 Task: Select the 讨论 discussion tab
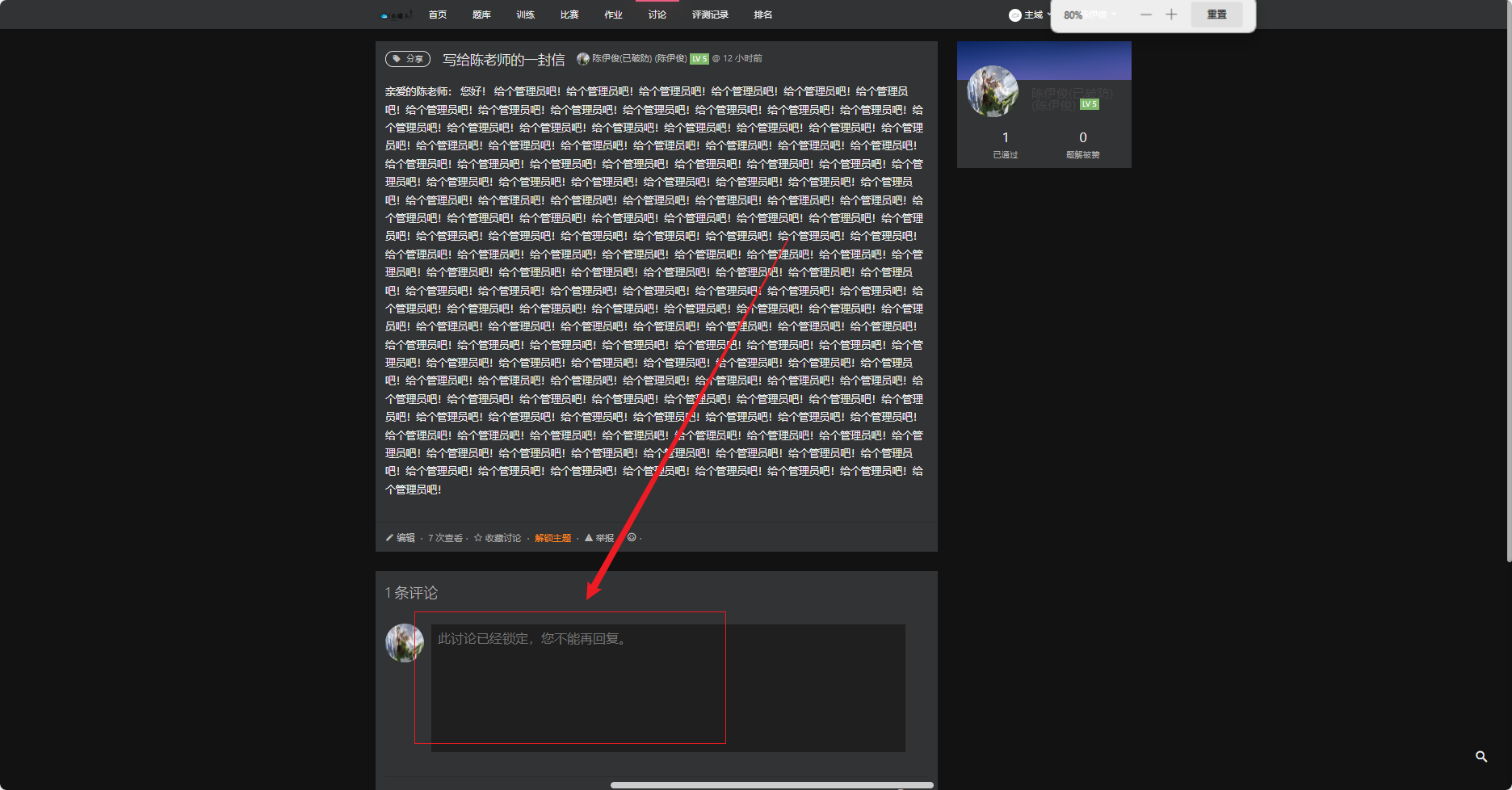657,15
